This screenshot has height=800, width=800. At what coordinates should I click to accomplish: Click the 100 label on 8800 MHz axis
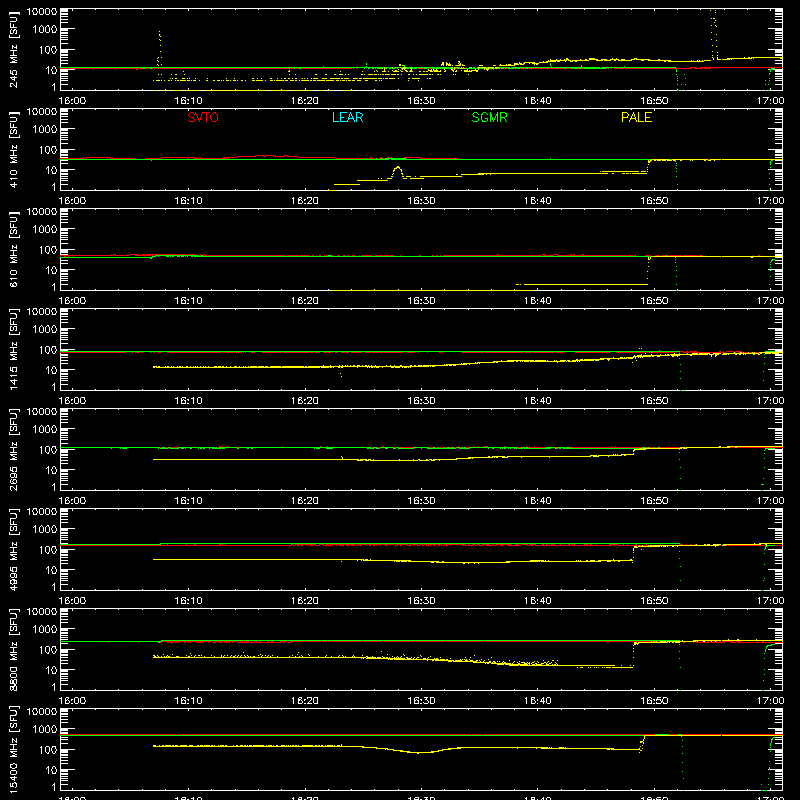[x=48, y=649]
